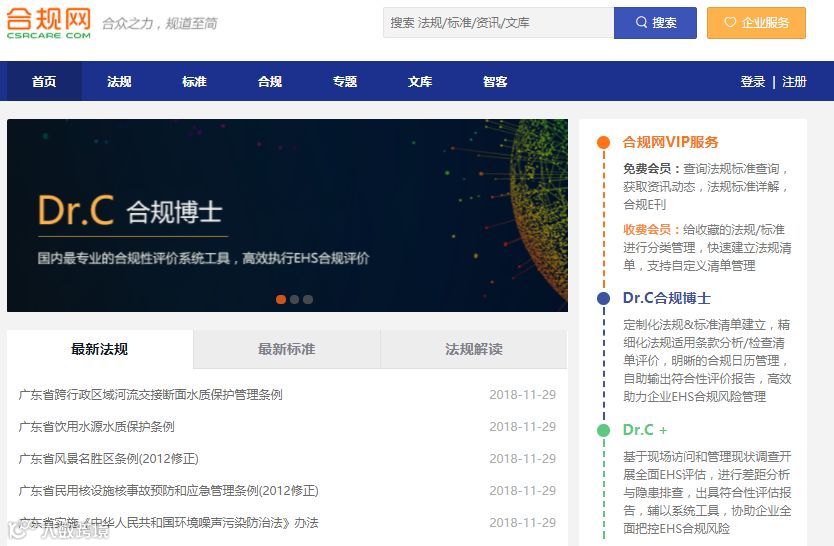Click the Dr.C + sidebar heading
834x546 pixels.
(645, 430)
